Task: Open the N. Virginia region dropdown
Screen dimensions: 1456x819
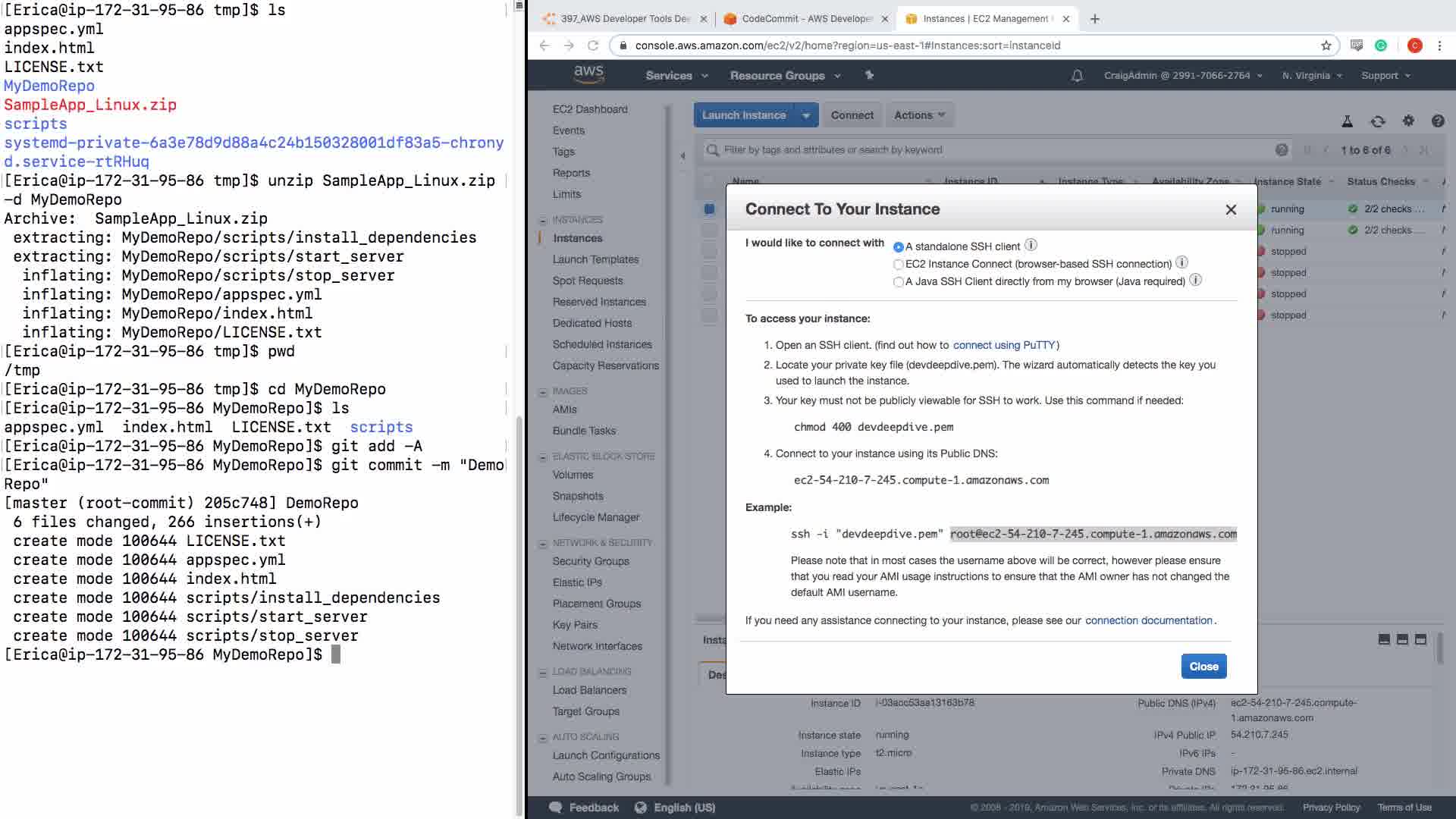Action: point(1312,76)
